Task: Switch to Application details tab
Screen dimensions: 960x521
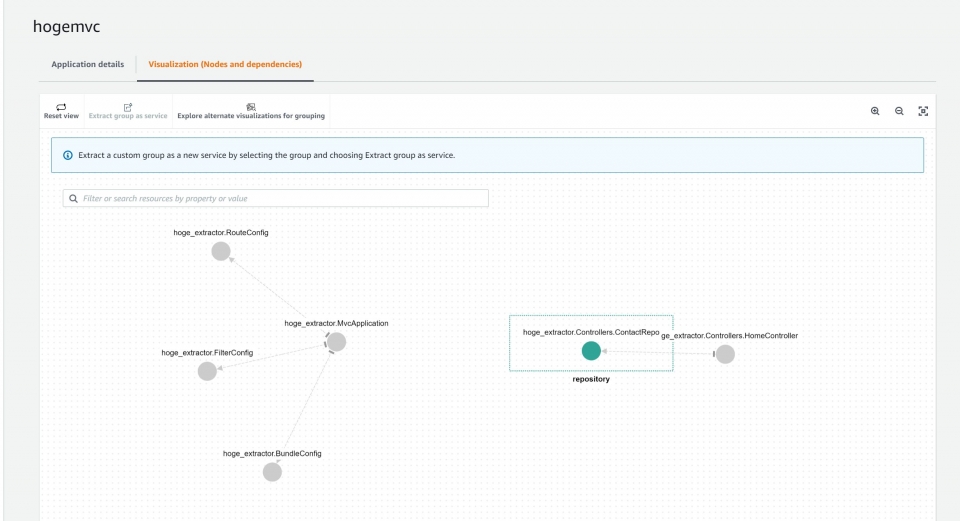Action: (x=88, y=64)
